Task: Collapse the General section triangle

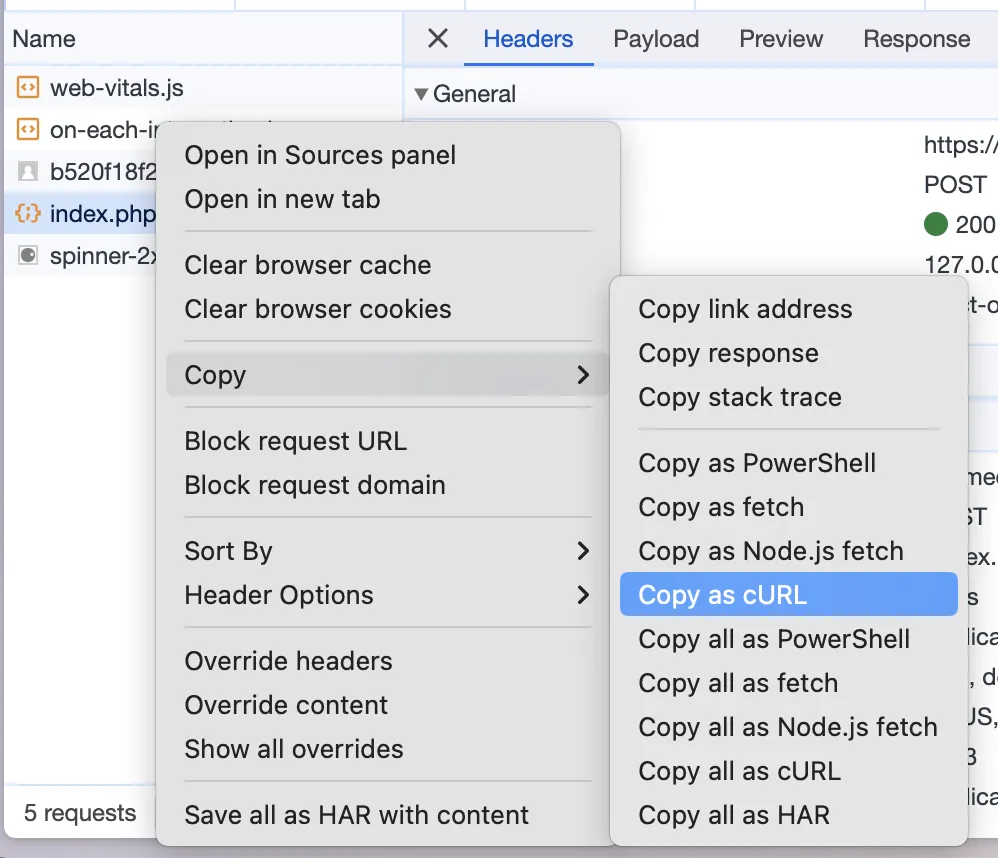Action: pyautogui.click(x=421, y=95)
